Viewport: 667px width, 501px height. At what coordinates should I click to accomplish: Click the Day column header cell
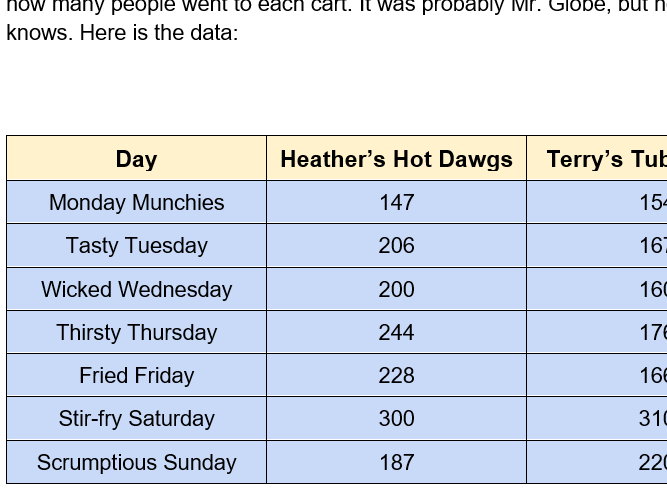tap(137, 158)
